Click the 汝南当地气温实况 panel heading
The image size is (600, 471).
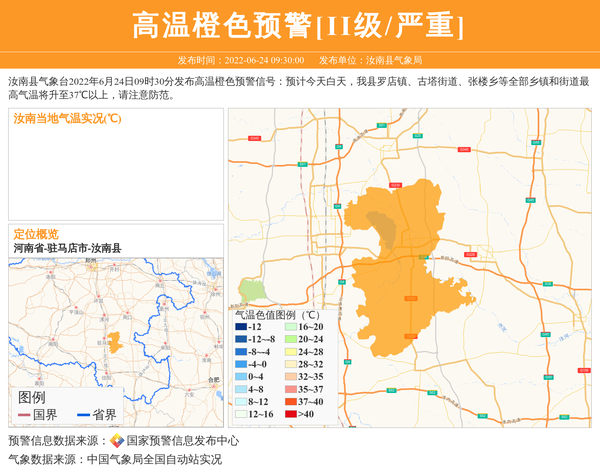pyautogui.click(x=67, y=118)
